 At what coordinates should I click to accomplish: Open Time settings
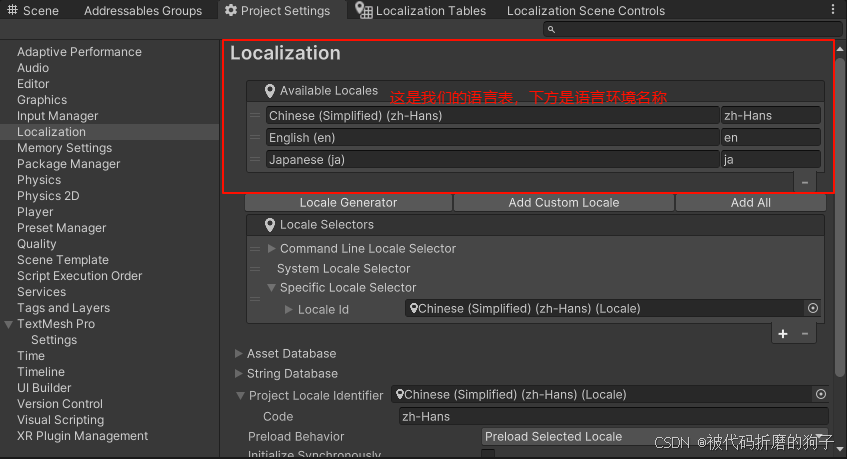click(31, 356)
